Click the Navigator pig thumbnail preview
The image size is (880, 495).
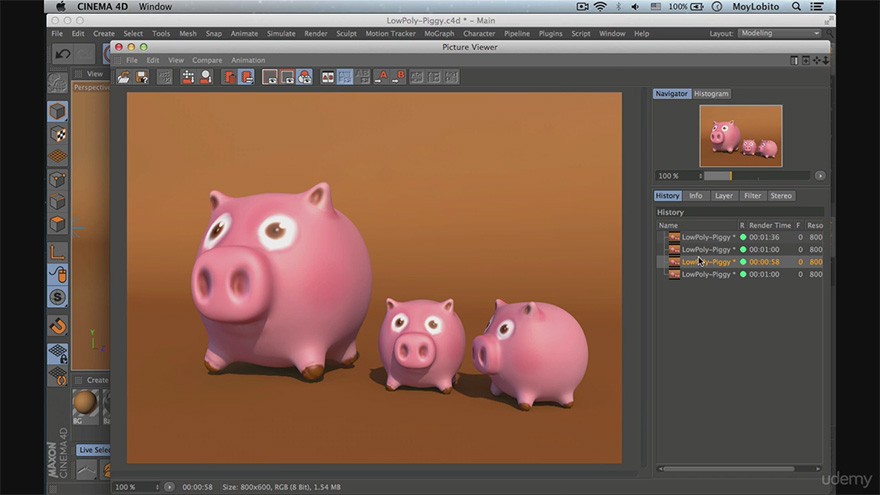click(x=741, y=136)
